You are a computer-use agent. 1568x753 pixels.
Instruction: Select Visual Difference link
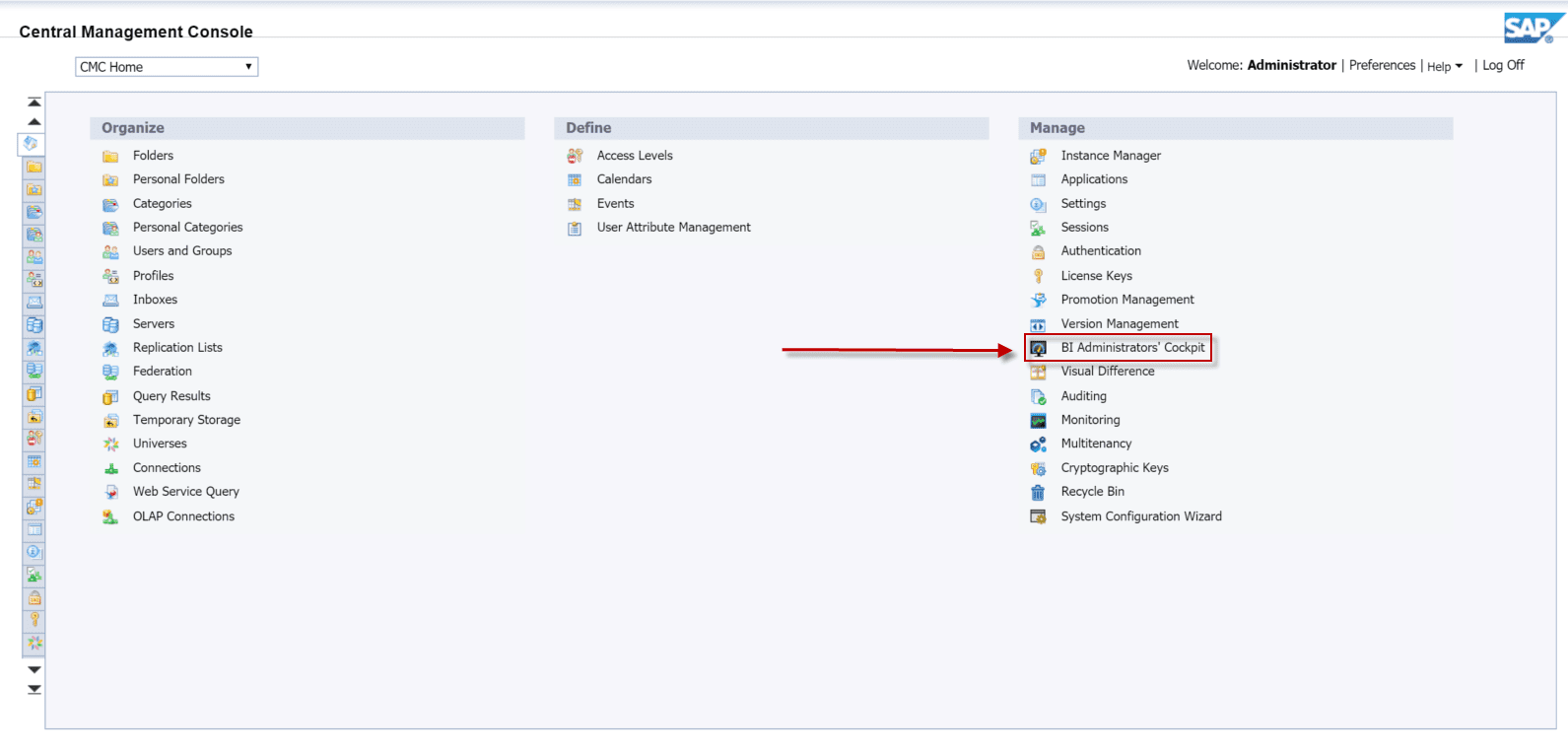click(1108, 372)
